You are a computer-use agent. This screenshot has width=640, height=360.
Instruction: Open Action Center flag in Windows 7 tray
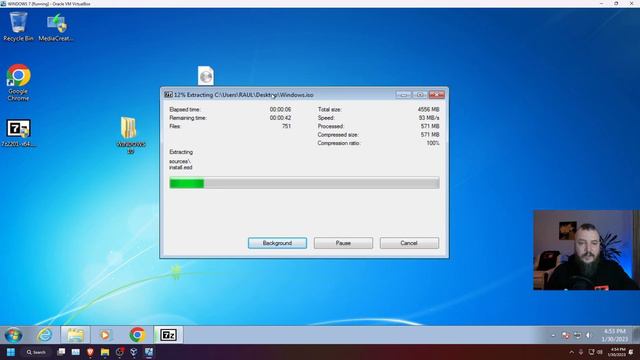point(565,336)
